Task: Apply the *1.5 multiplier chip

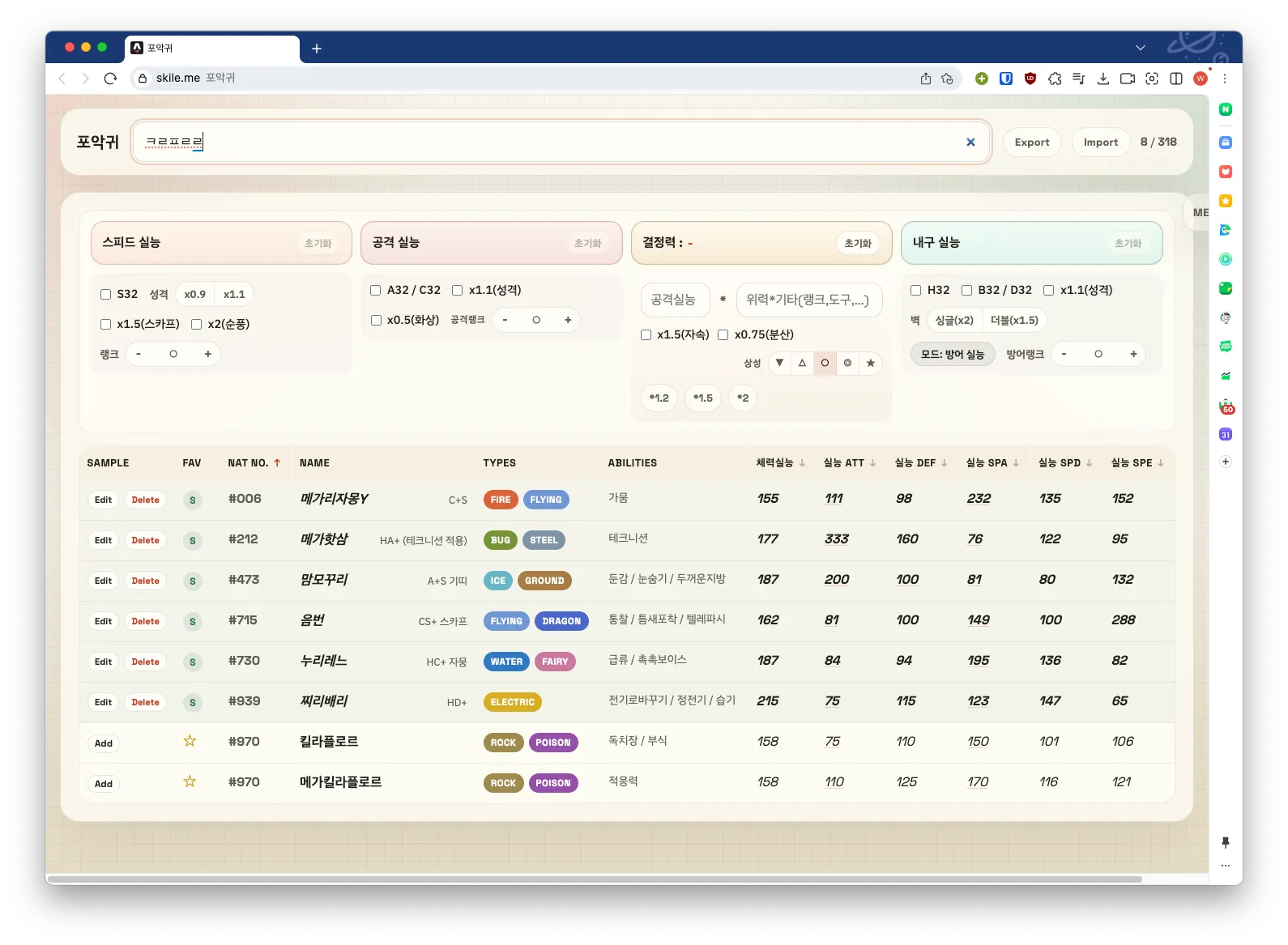Action: 703,398
